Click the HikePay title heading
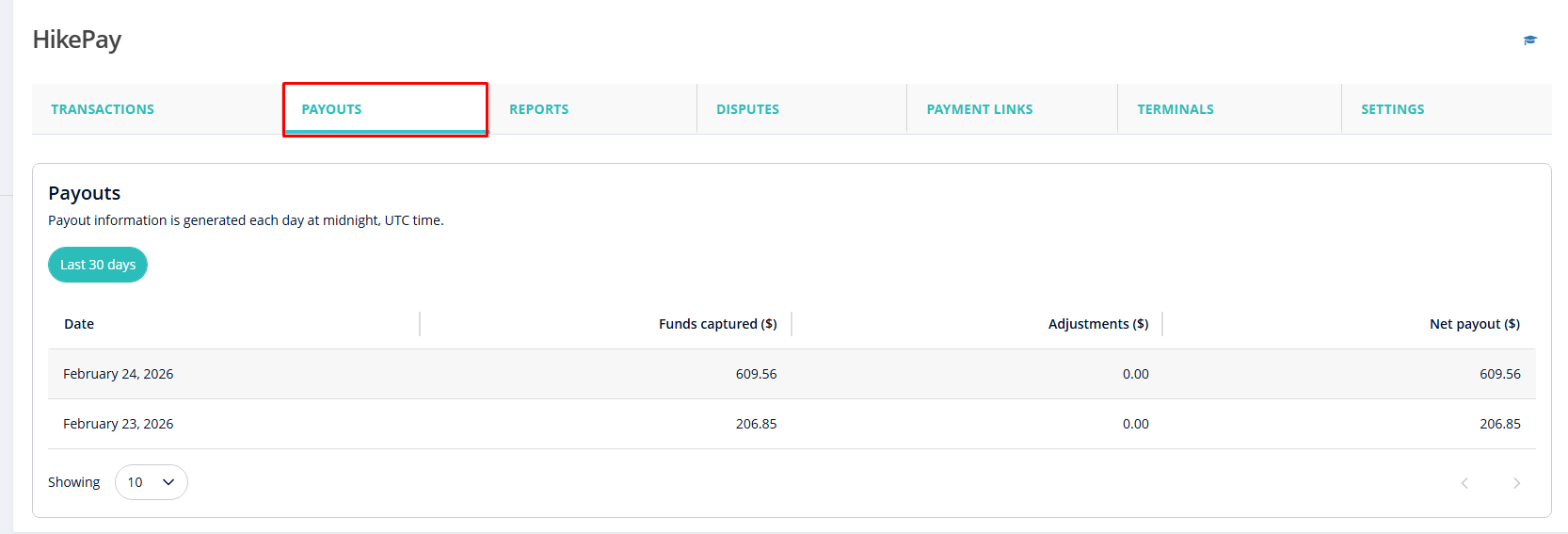Viewport: 1568px width, 534px height. (77, 40)
